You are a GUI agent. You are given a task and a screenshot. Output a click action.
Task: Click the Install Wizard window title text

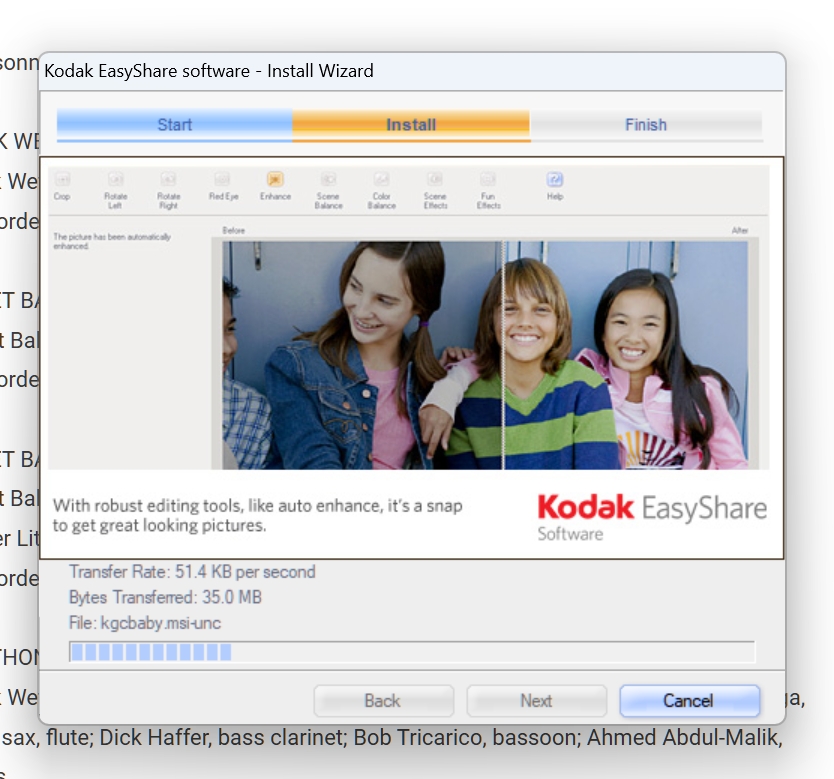point(208,71)
